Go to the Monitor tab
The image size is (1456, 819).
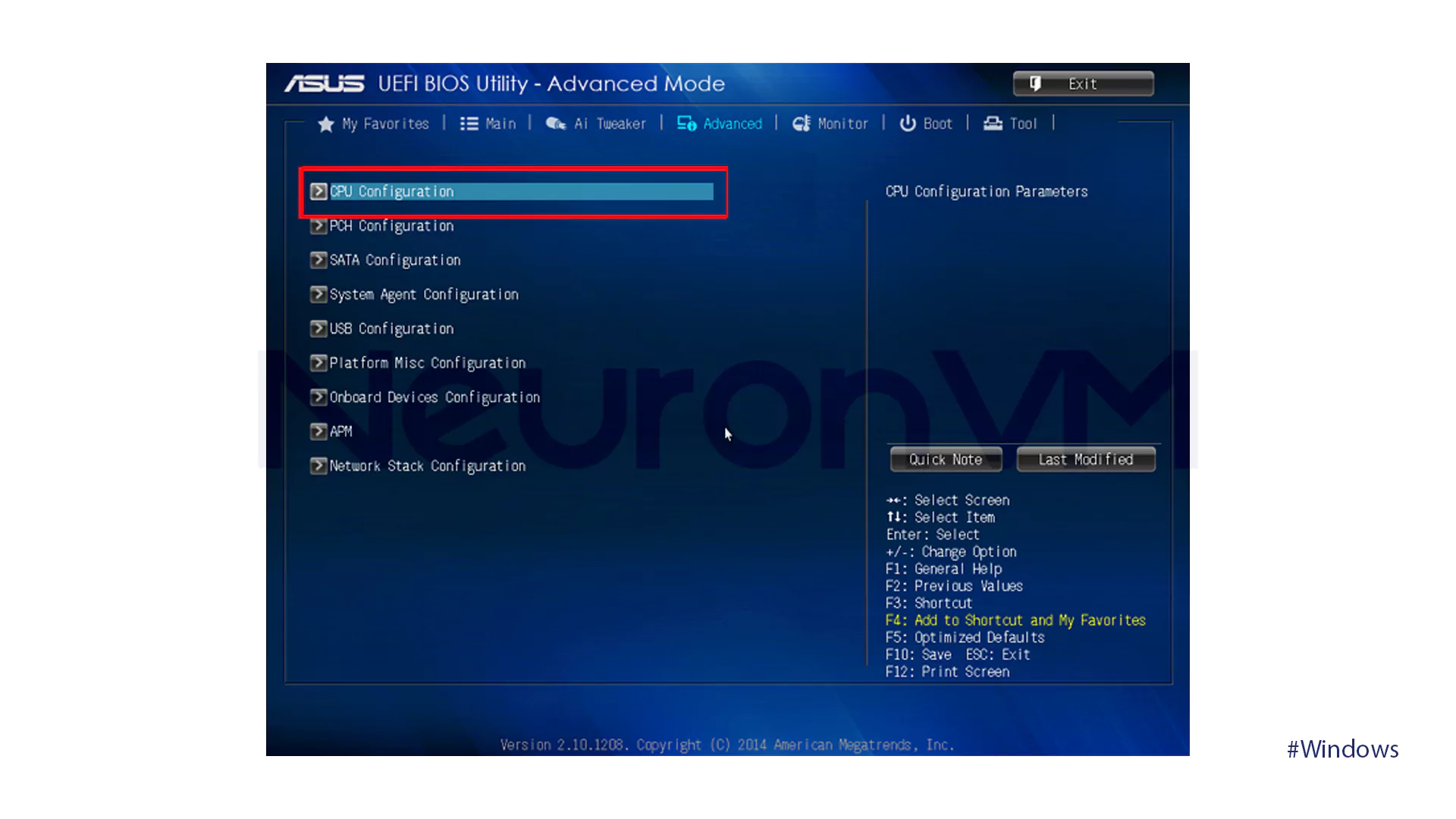click(830, 124)
